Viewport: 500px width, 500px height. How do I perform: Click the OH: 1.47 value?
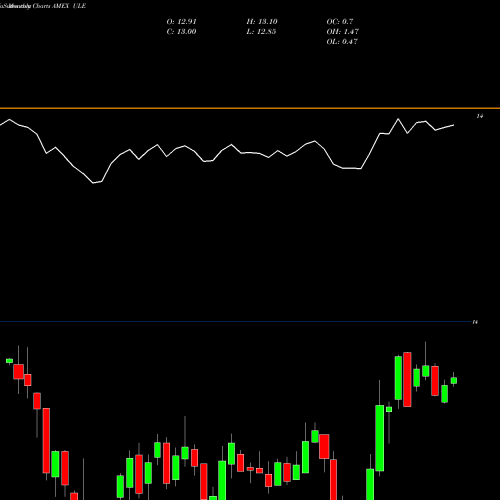342,32
